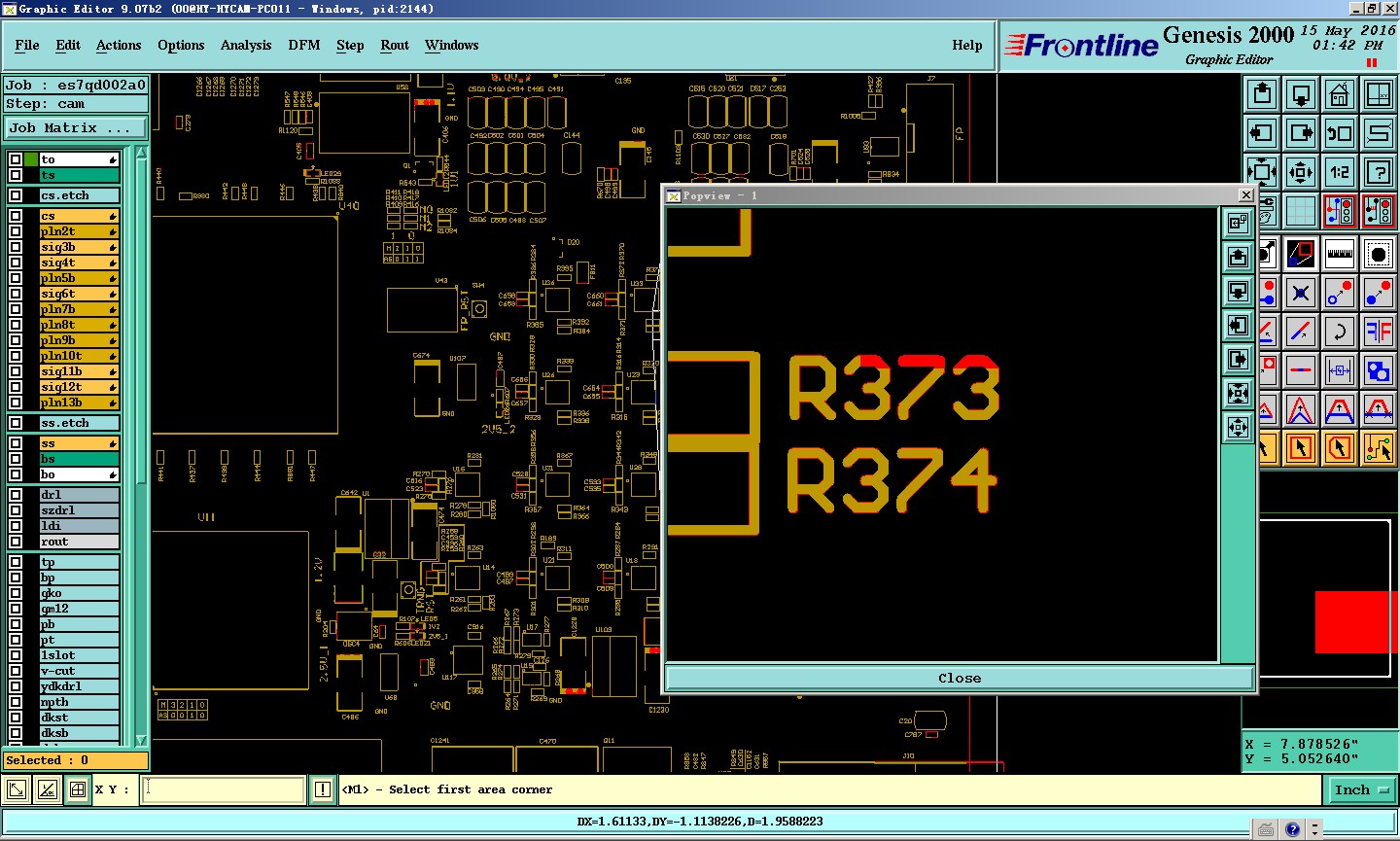The image size is (1400, 841).
Task: Click the rotate arrow tool icon
Action: click(1339, 332)
